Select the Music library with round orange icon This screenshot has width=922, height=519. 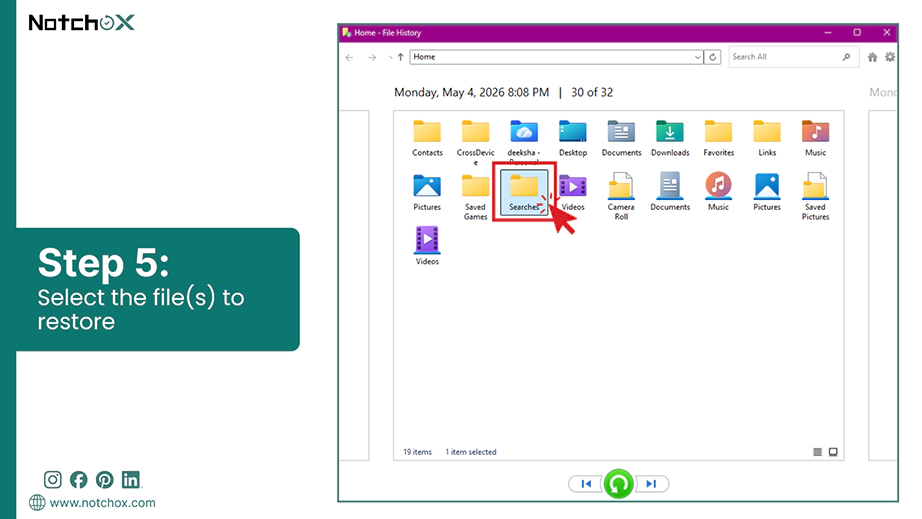coord(719,192)
